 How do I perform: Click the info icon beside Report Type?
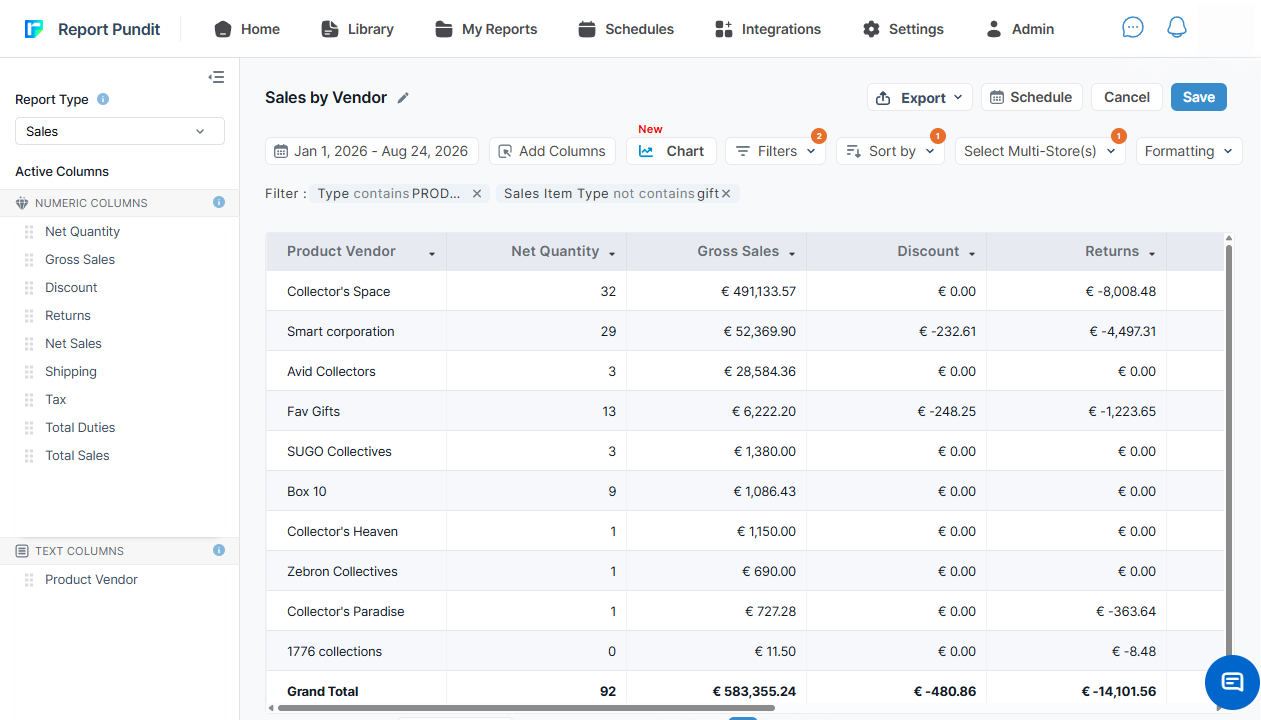pos(103,99)
